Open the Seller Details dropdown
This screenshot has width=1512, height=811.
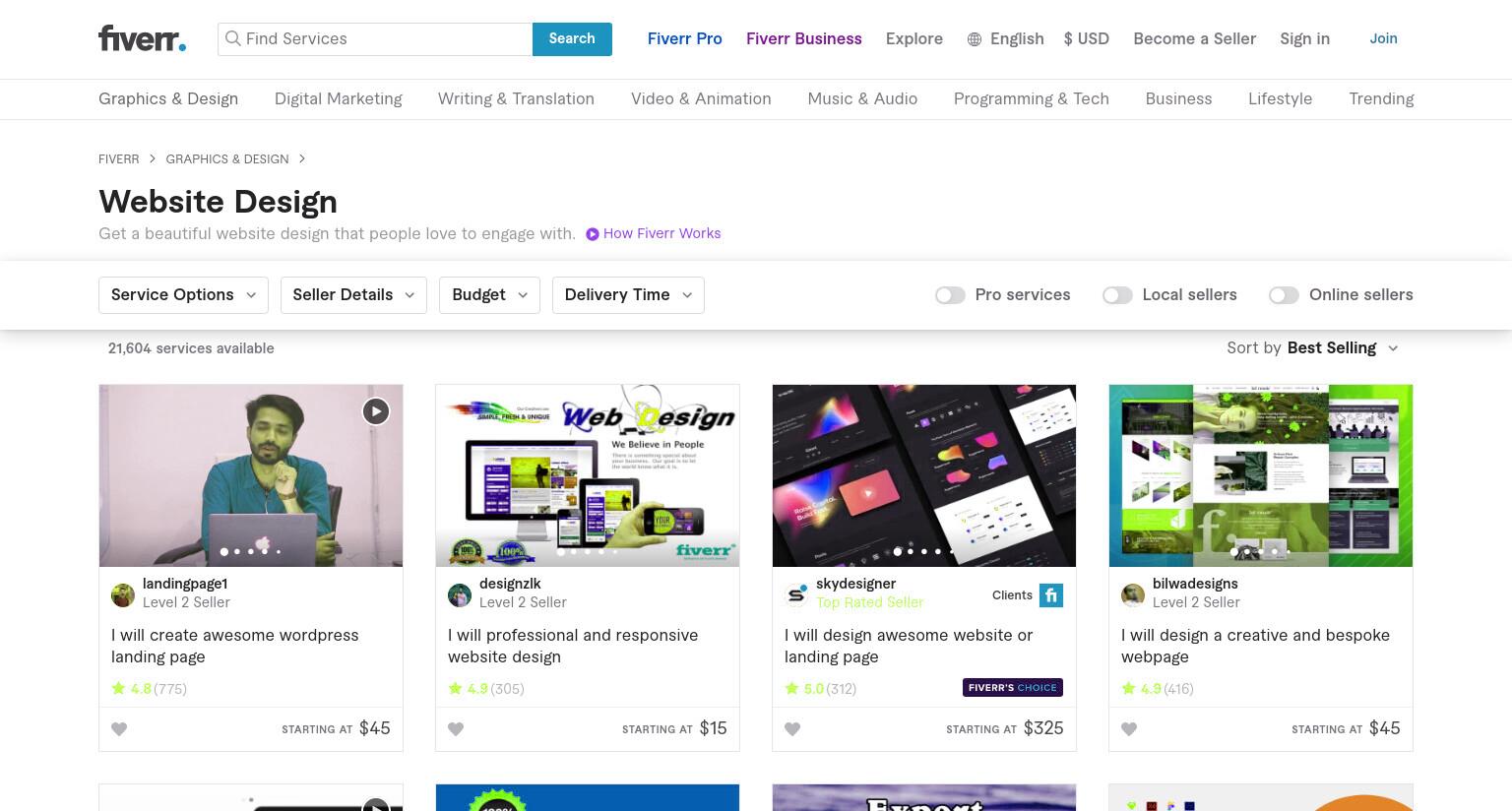353,295
